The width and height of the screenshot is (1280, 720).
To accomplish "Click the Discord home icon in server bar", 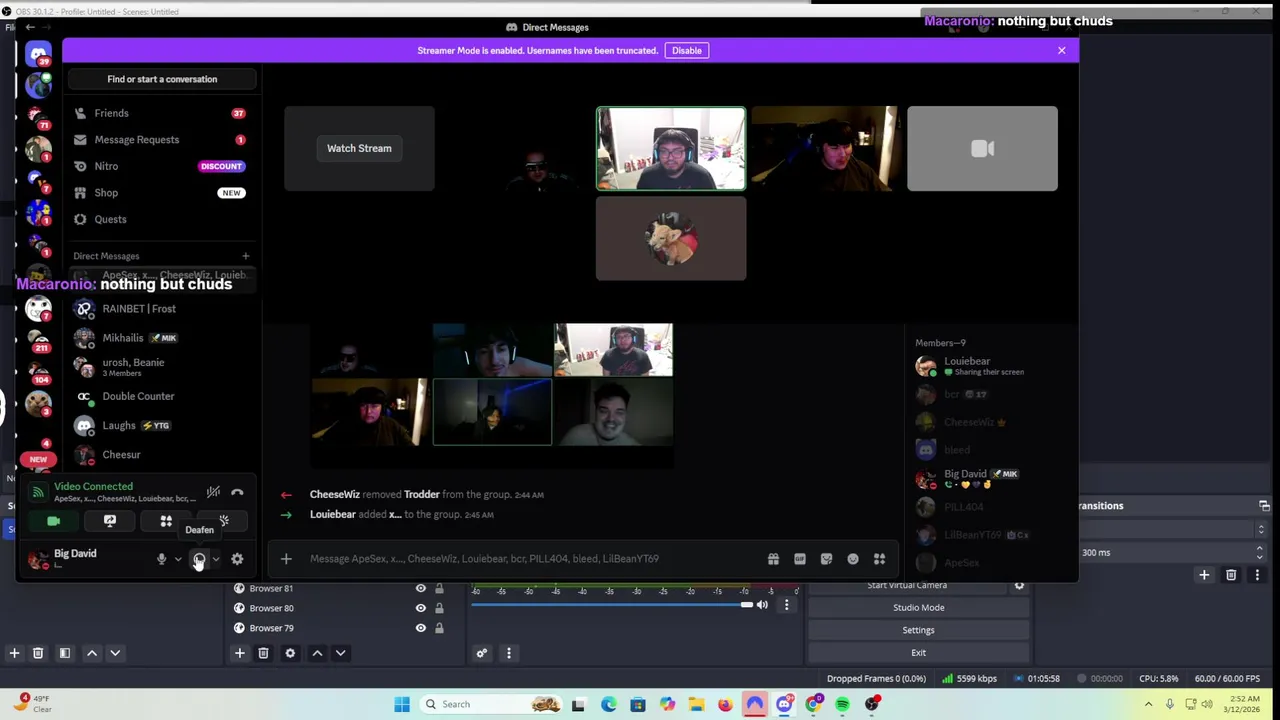I will (38, 55).
